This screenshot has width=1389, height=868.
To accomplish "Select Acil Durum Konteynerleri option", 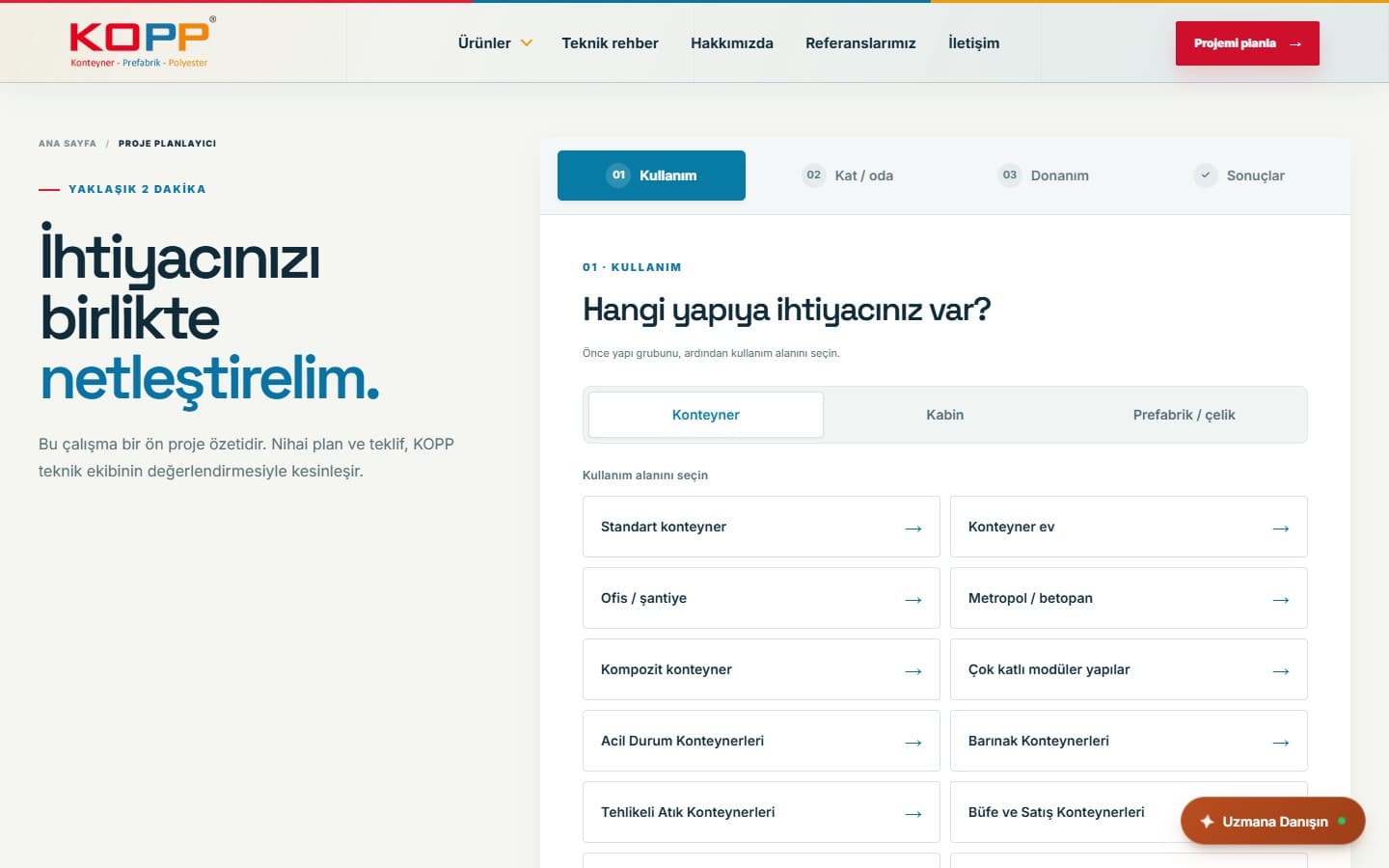I will (x=761, y=741).
